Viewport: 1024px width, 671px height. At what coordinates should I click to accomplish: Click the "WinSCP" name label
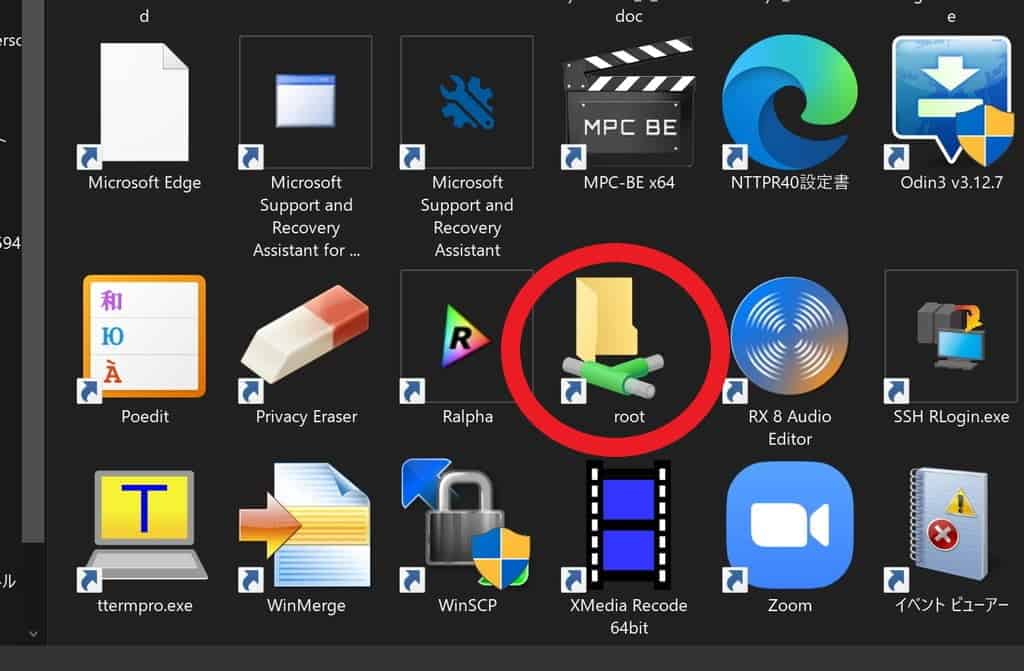point(468,606)
